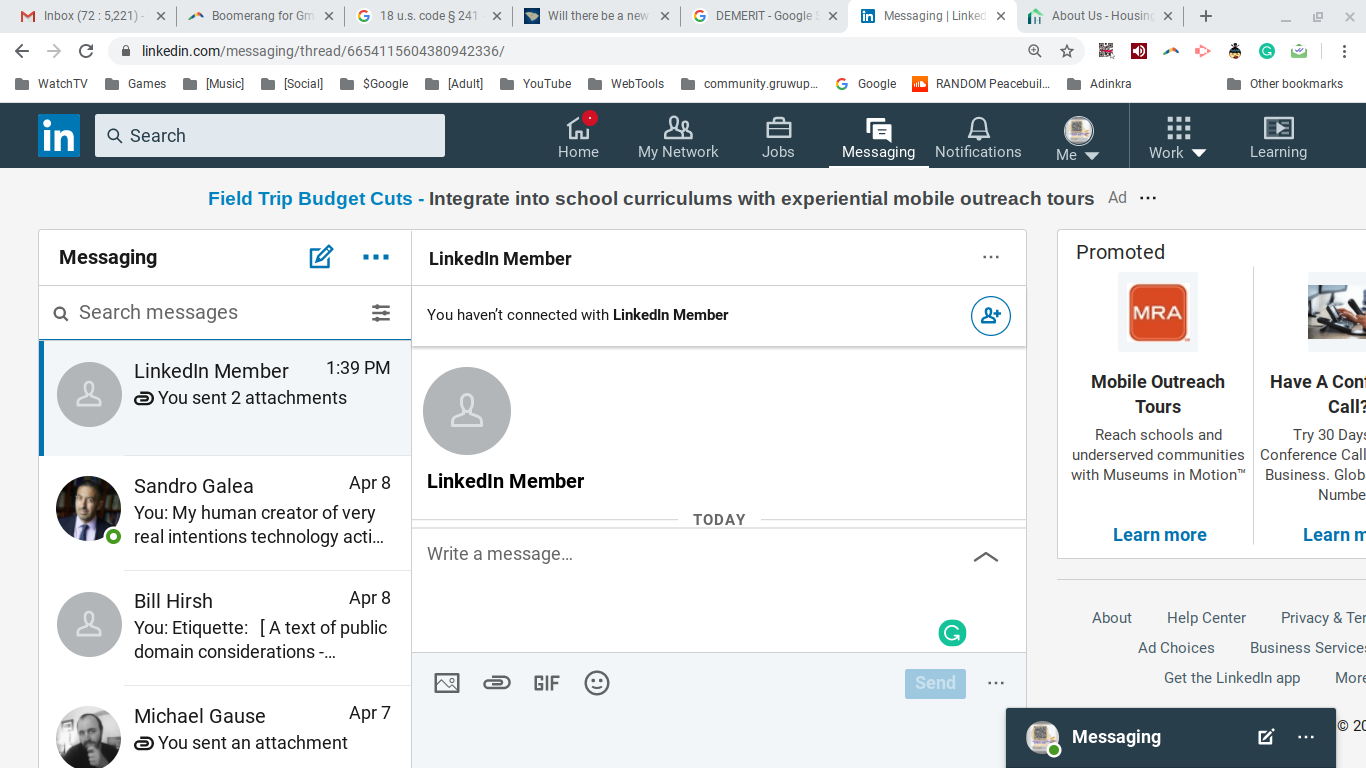Open a new Chrome tab
The image size is (1366, 768).
(x=1206, y=16)
